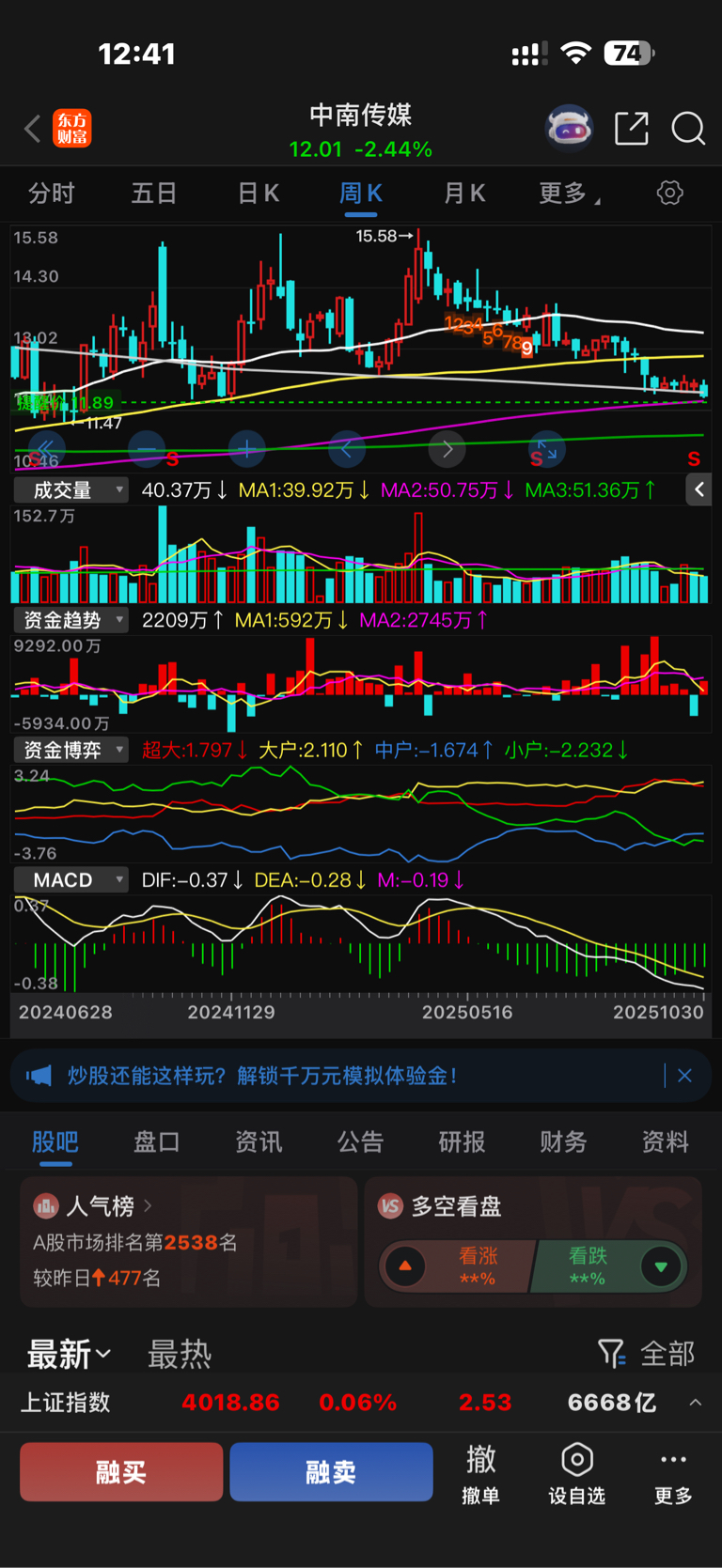Move chart right with right chevron
Image resolution: width=722 pixels, height=1568 pixels.
447,449
